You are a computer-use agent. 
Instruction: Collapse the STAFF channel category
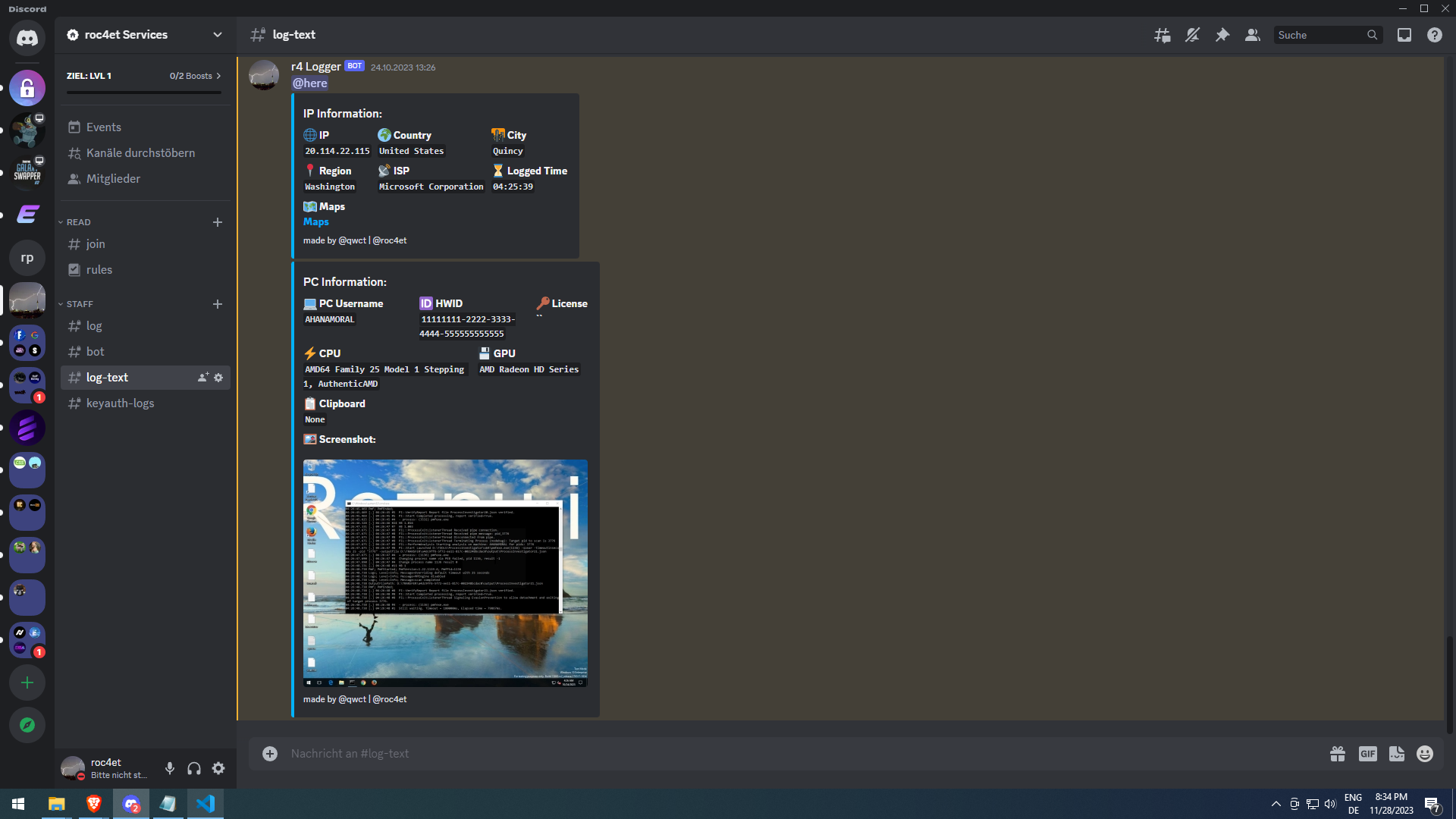click(x=80, y=304)
